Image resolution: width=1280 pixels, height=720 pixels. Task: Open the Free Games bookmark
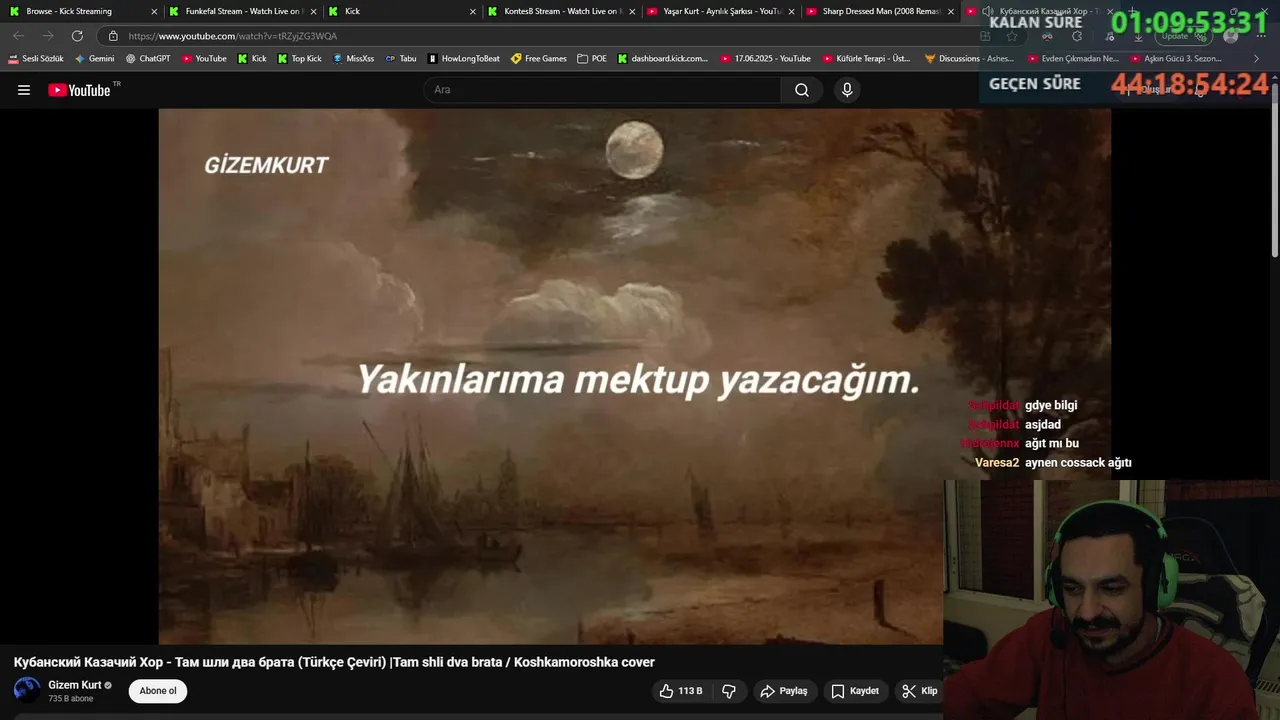click(x=539, y=59)
